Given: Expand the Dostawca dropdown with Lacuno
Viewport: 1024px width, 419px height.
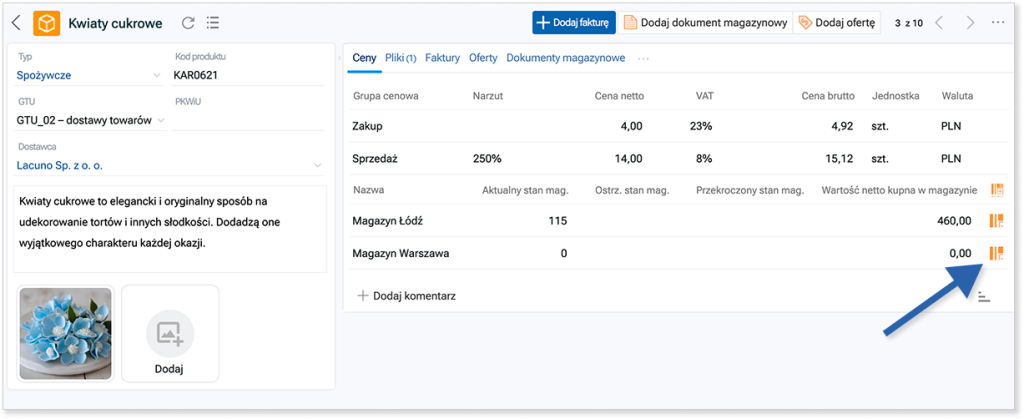Looking at the screenshot, I should [317, 165].
